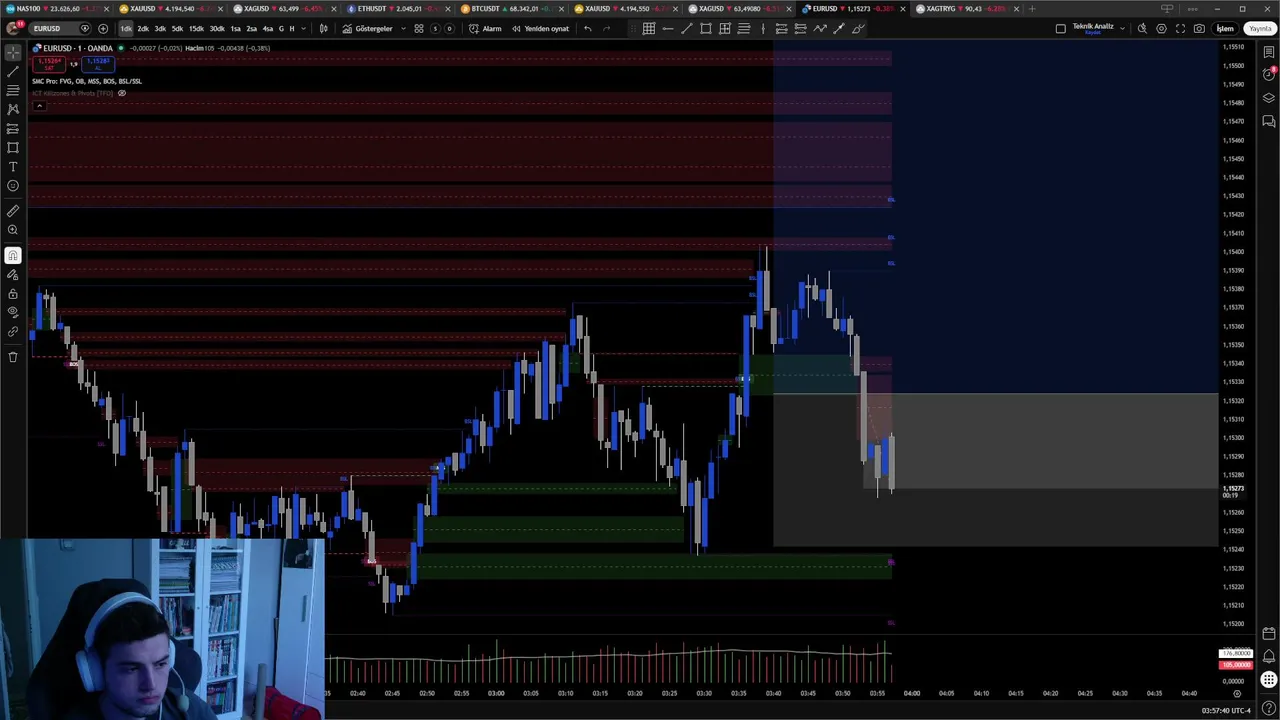This screenshot has height=720, width=1280.
Task: Click the İşlem trade button
Action: [x=1225, y=28]
